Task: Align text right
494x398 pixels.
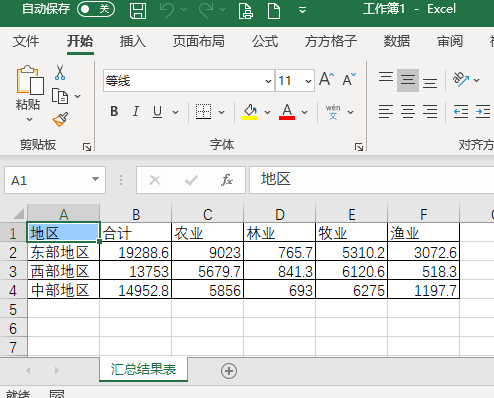Action: (x=430, y=111)
